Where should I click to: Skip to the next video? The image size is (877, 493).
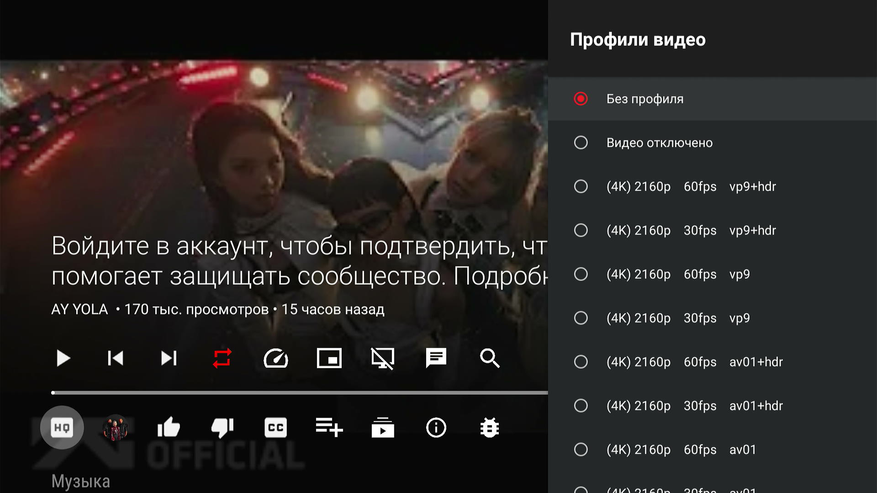tap(168, 358)
